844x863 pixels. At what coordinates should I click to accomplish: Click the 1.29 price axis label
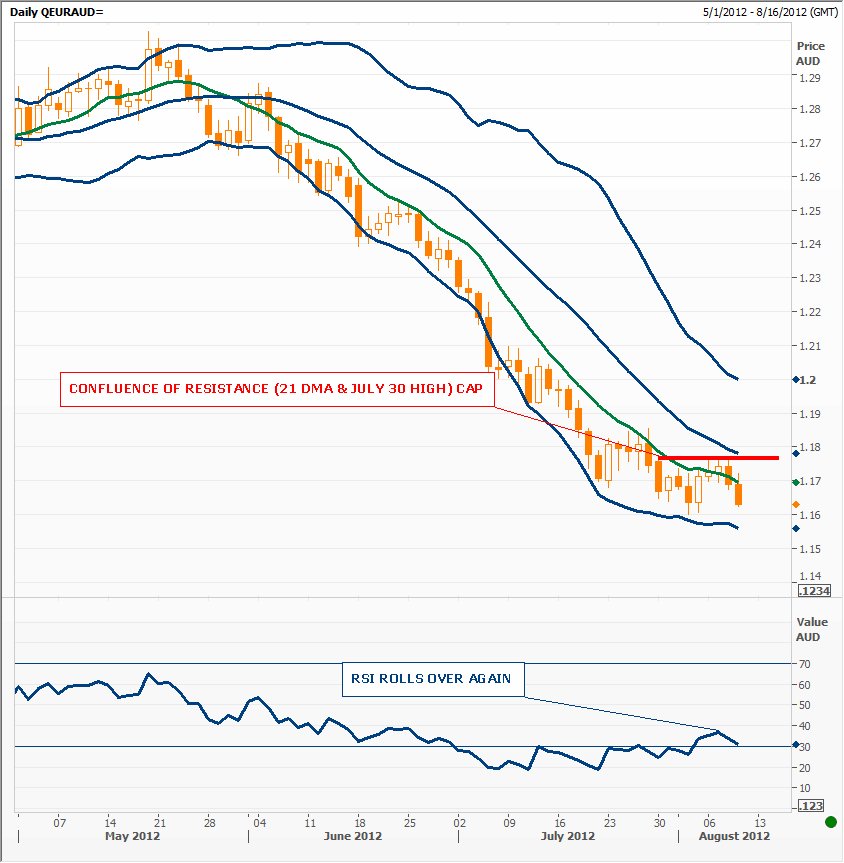[810, 78]
